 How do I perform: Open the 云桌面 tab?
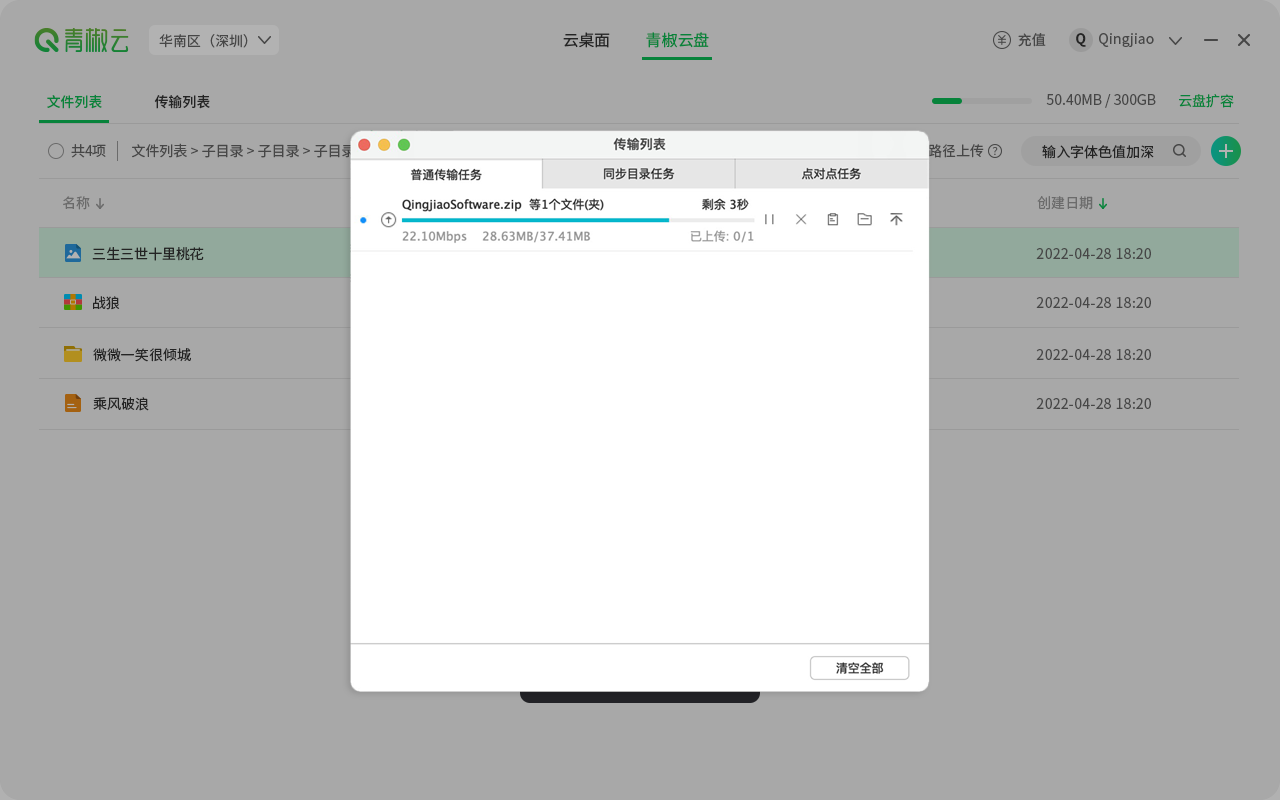click(x=586, y=40)
